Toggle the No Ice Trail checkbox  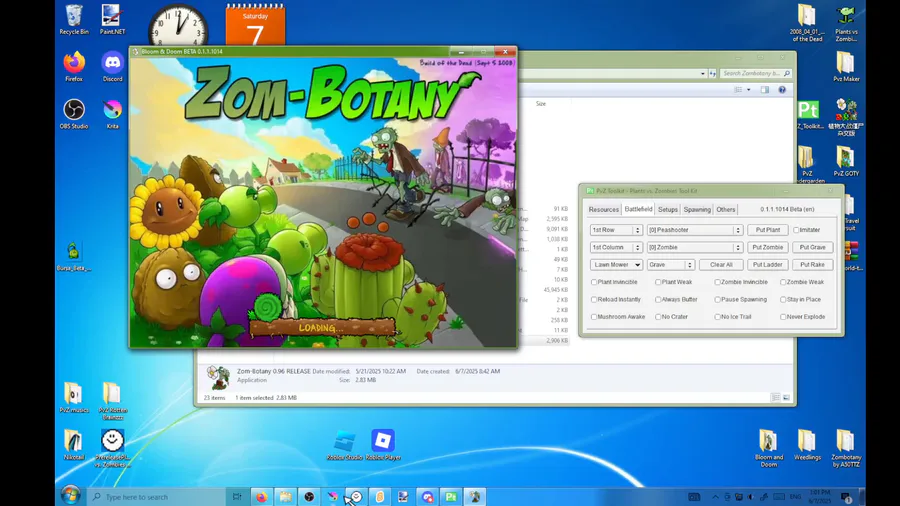pyautogui.click(x=717, y=317)
